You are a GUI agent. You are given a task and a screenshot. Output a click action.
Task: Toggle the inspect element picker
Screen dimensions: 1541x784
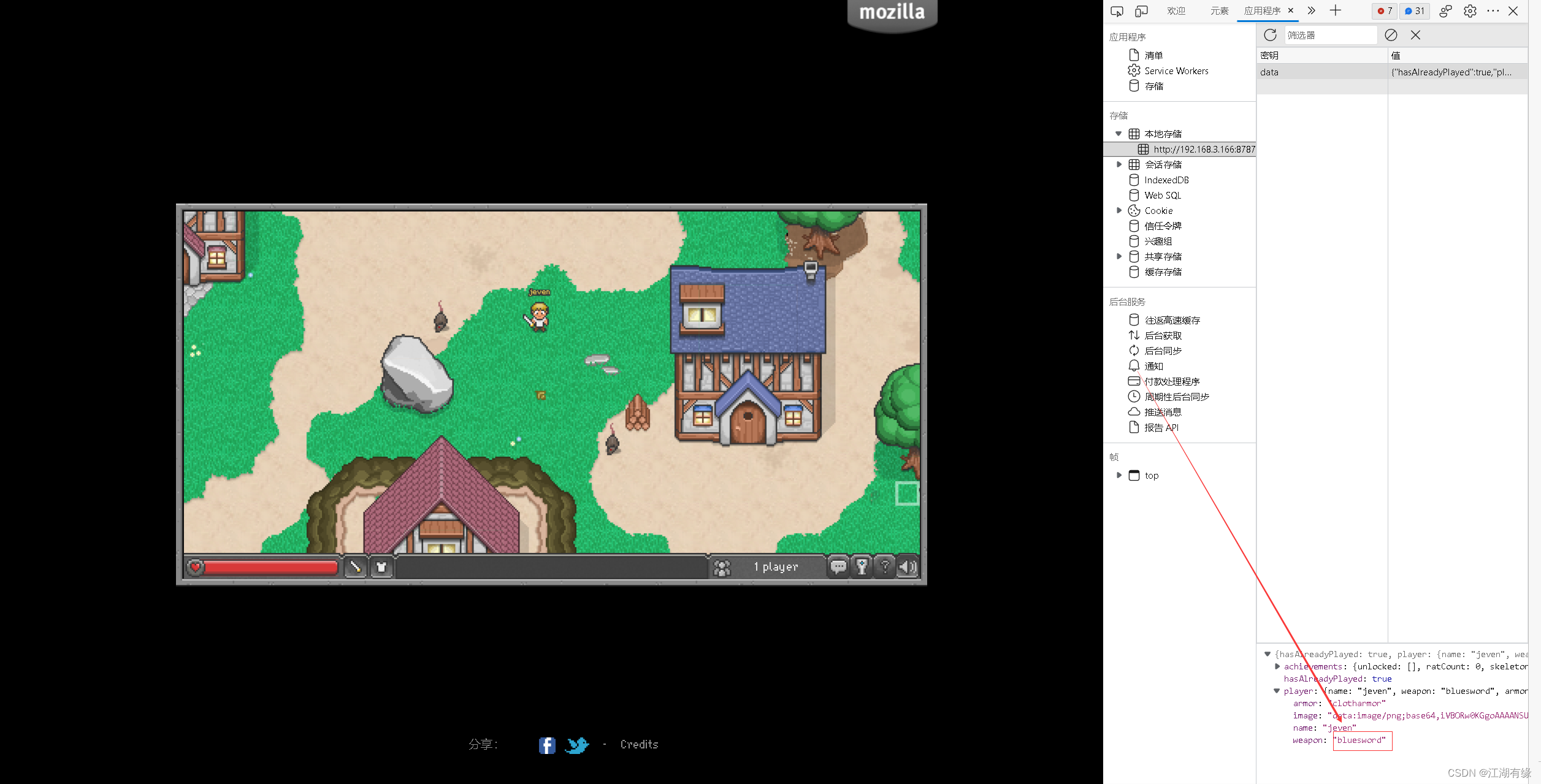click(1117, 11)
